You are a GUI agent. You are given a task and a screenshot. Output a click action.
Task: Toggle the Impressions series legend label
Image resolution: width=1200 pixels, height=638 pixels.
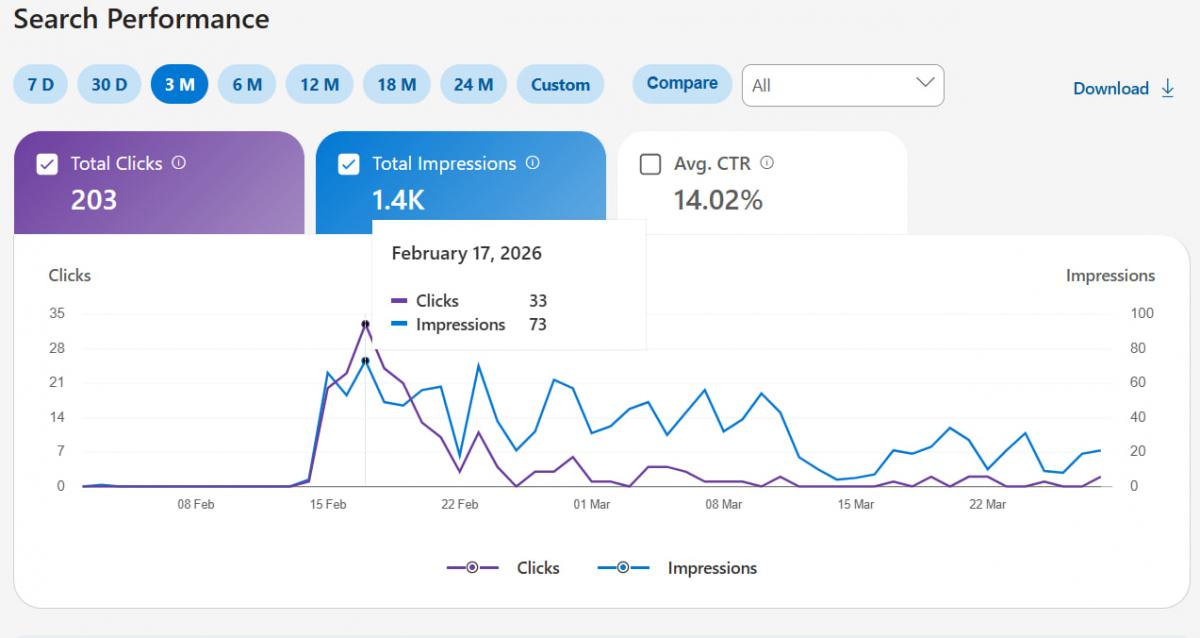coord(712,568)
